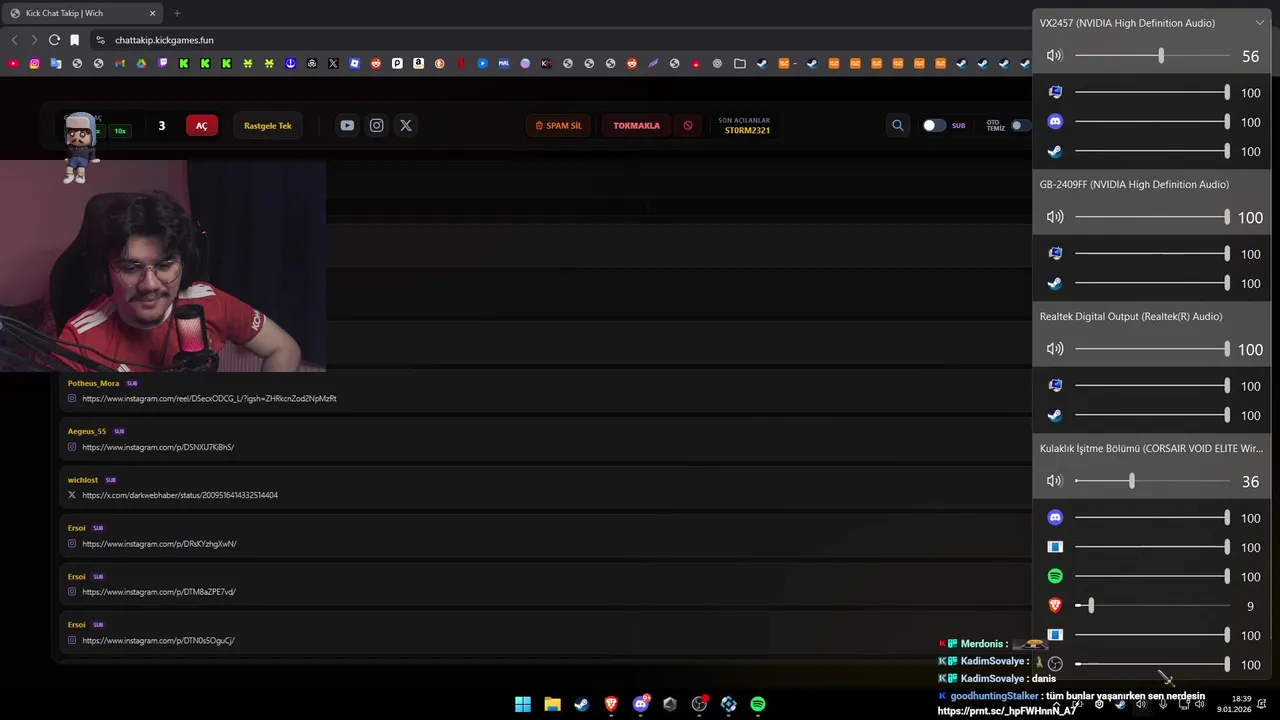Click Steam icon under GB-2409FF device
1280x720 pixels.
pyautogui.click(x=1055, y=283)
